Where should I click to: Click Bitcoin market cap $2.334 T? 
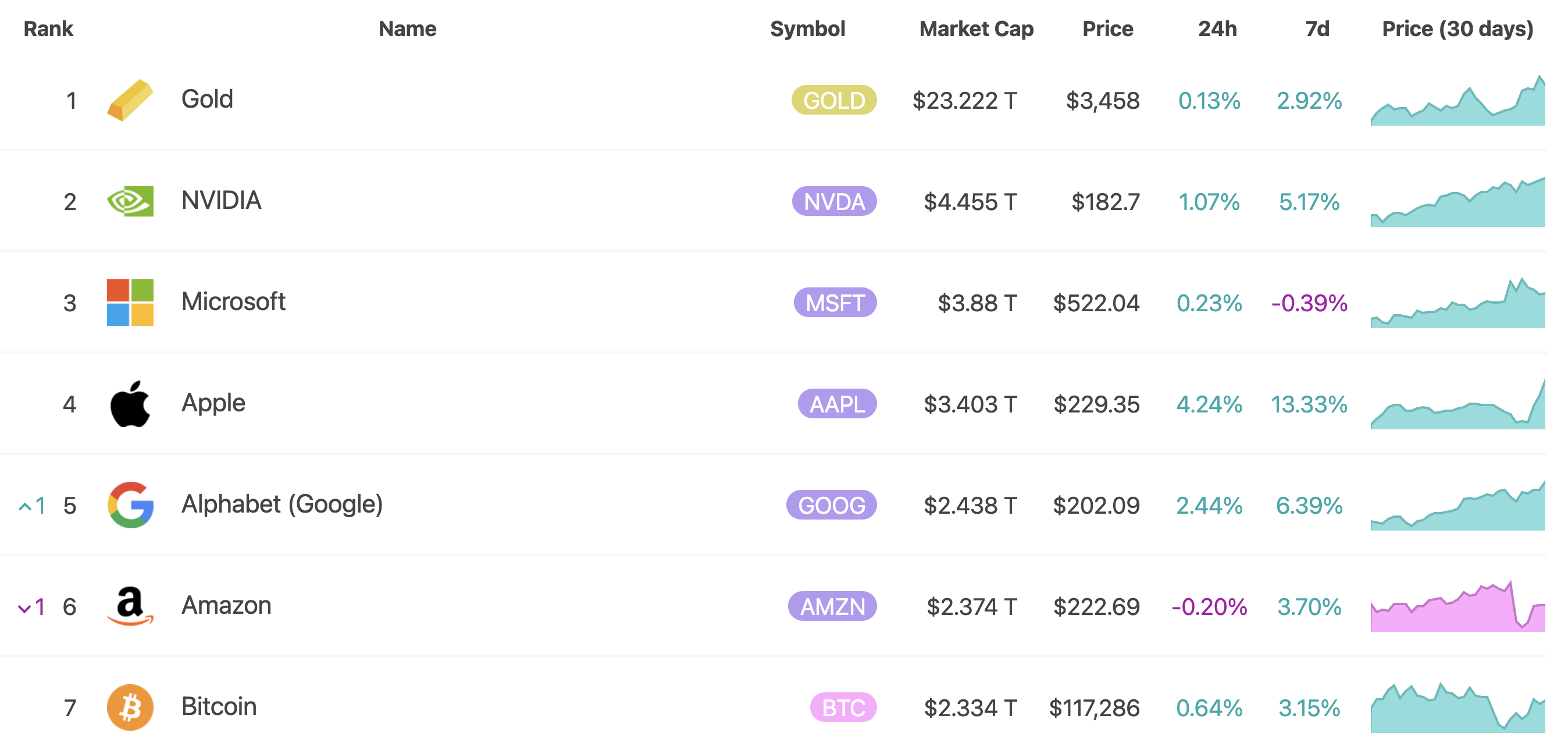tap(970, 707)
